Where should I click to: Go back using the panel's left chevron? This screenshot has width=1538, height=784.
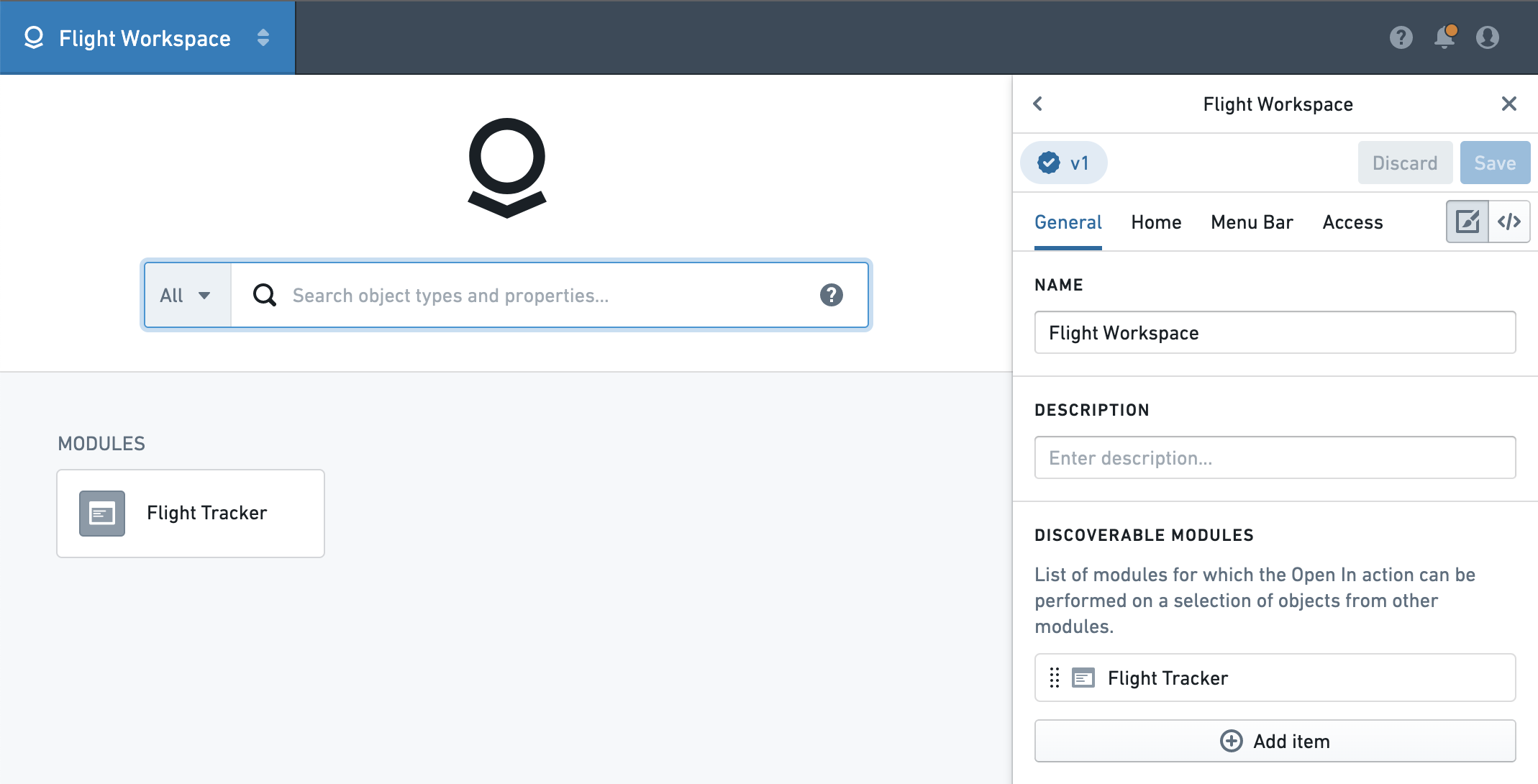(x=1037, y=104)
